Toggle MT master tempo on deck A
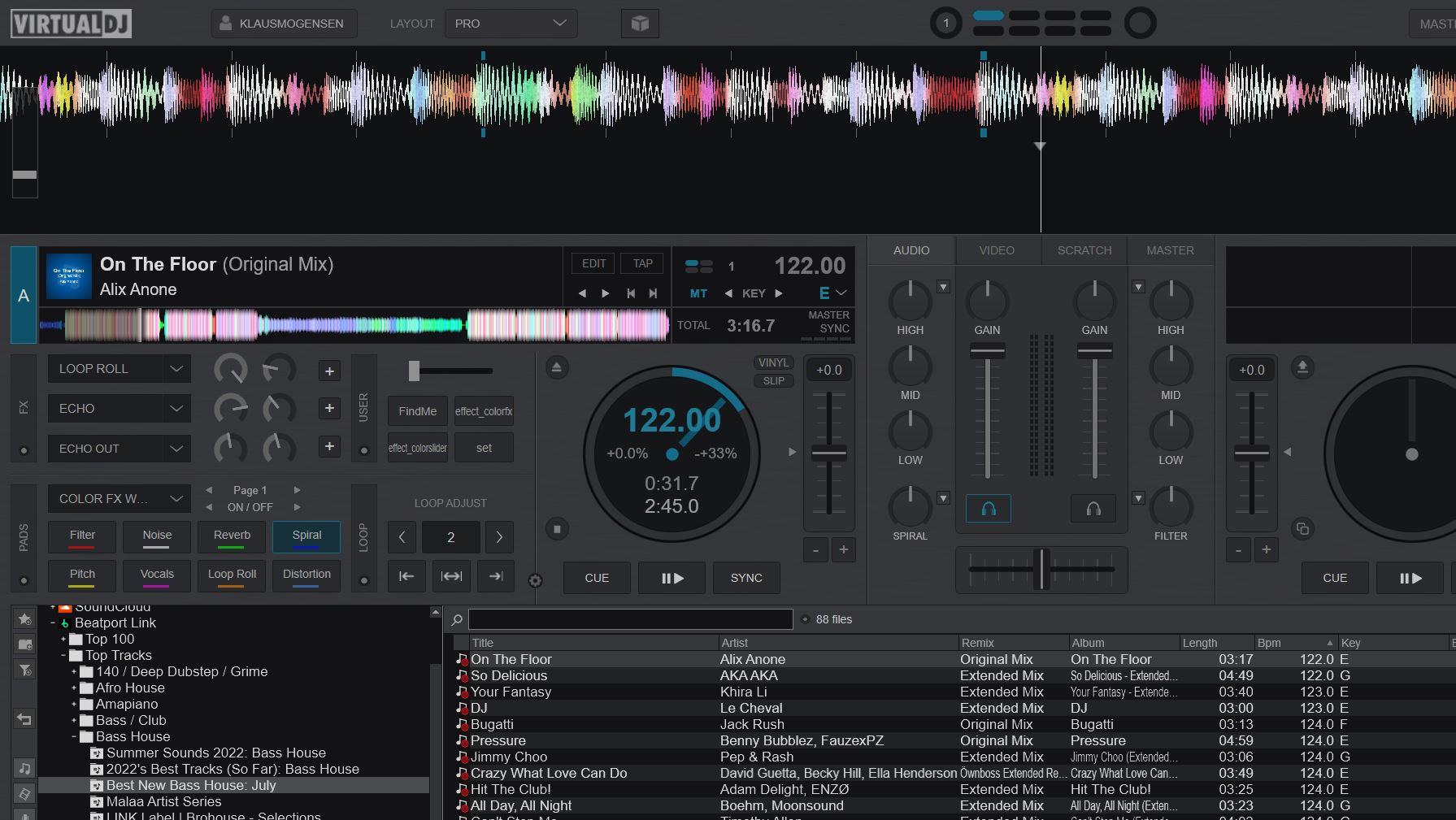Viewport: 1456px width, 820px height. coord(698,293)
